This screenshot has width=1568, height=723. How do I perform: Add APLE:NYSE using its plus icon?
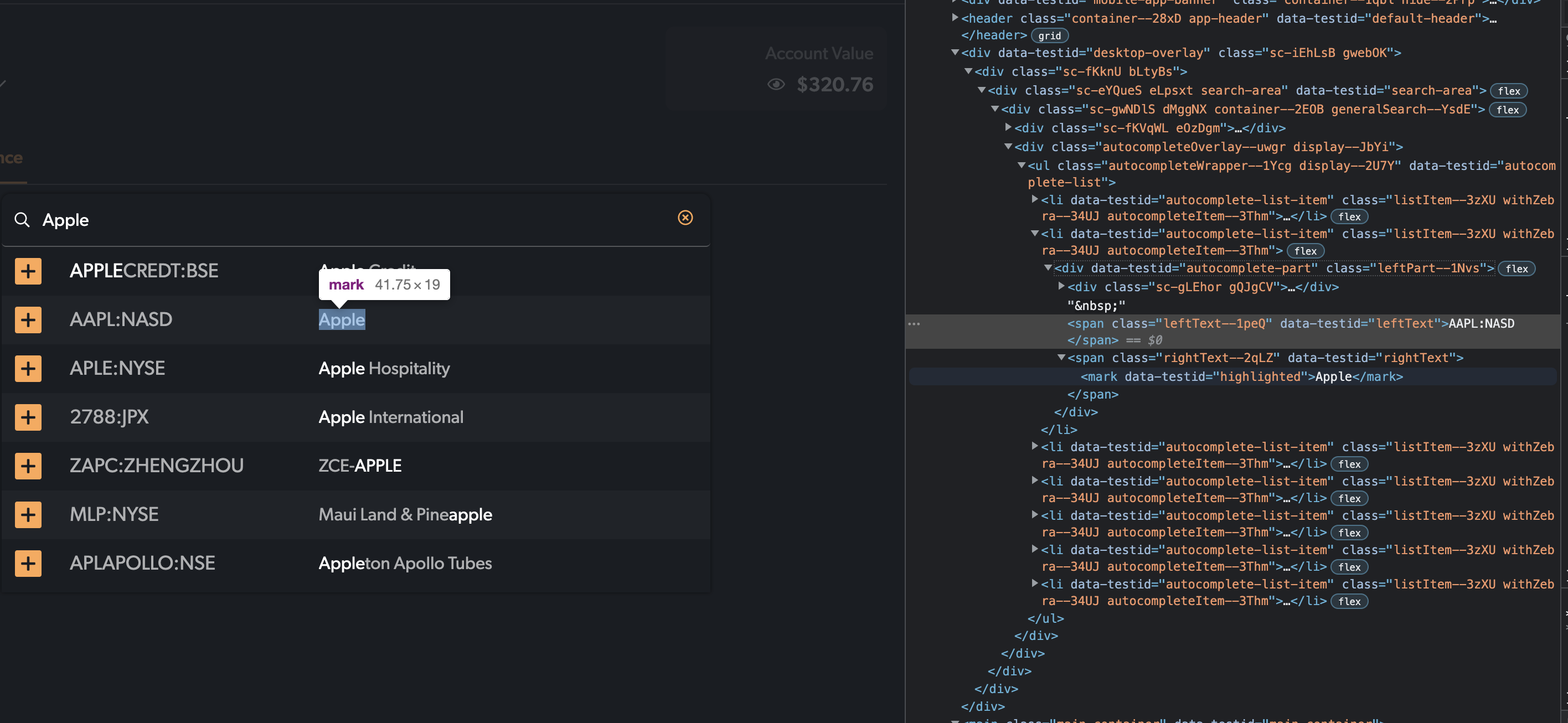[28, 368]
